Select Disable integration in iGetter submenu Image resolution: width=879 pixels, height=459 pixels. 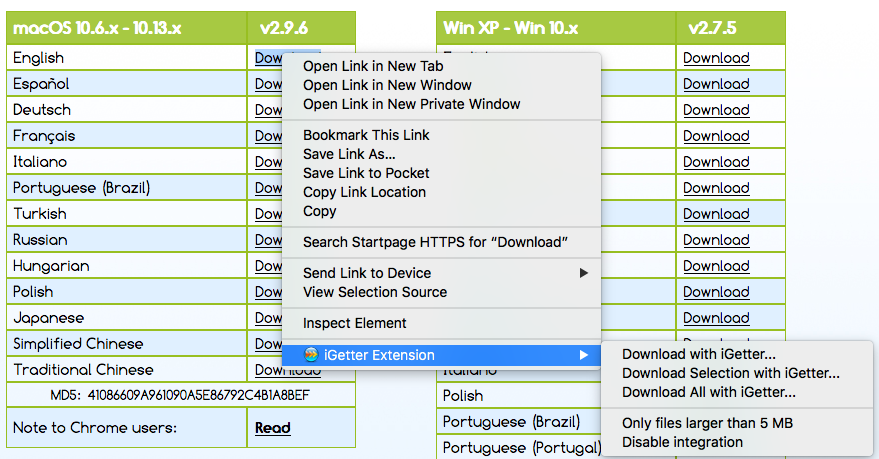coord(682,442)
